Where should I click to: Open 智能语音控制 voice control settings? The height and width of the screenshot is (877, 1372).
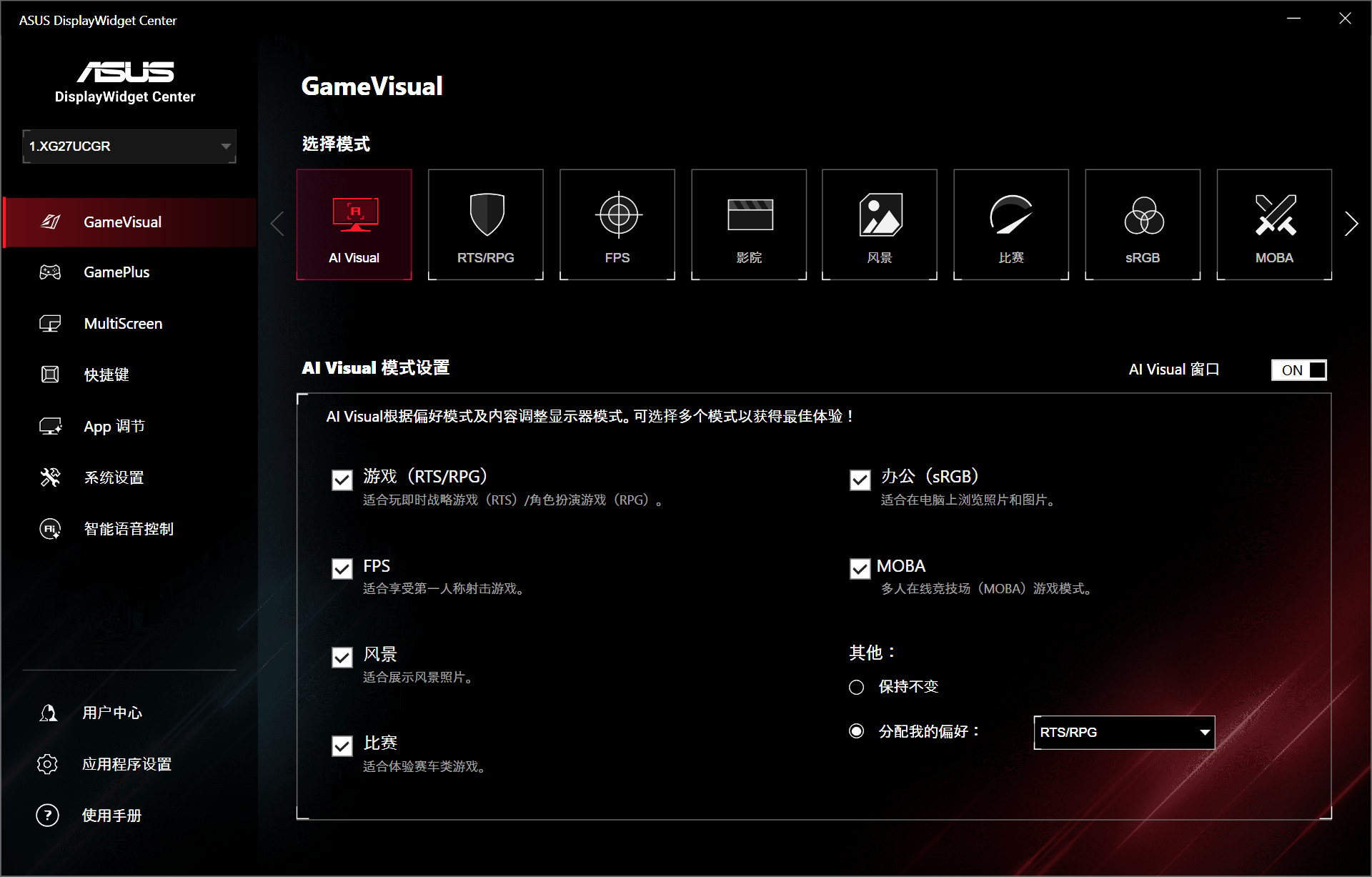[129, 529]
